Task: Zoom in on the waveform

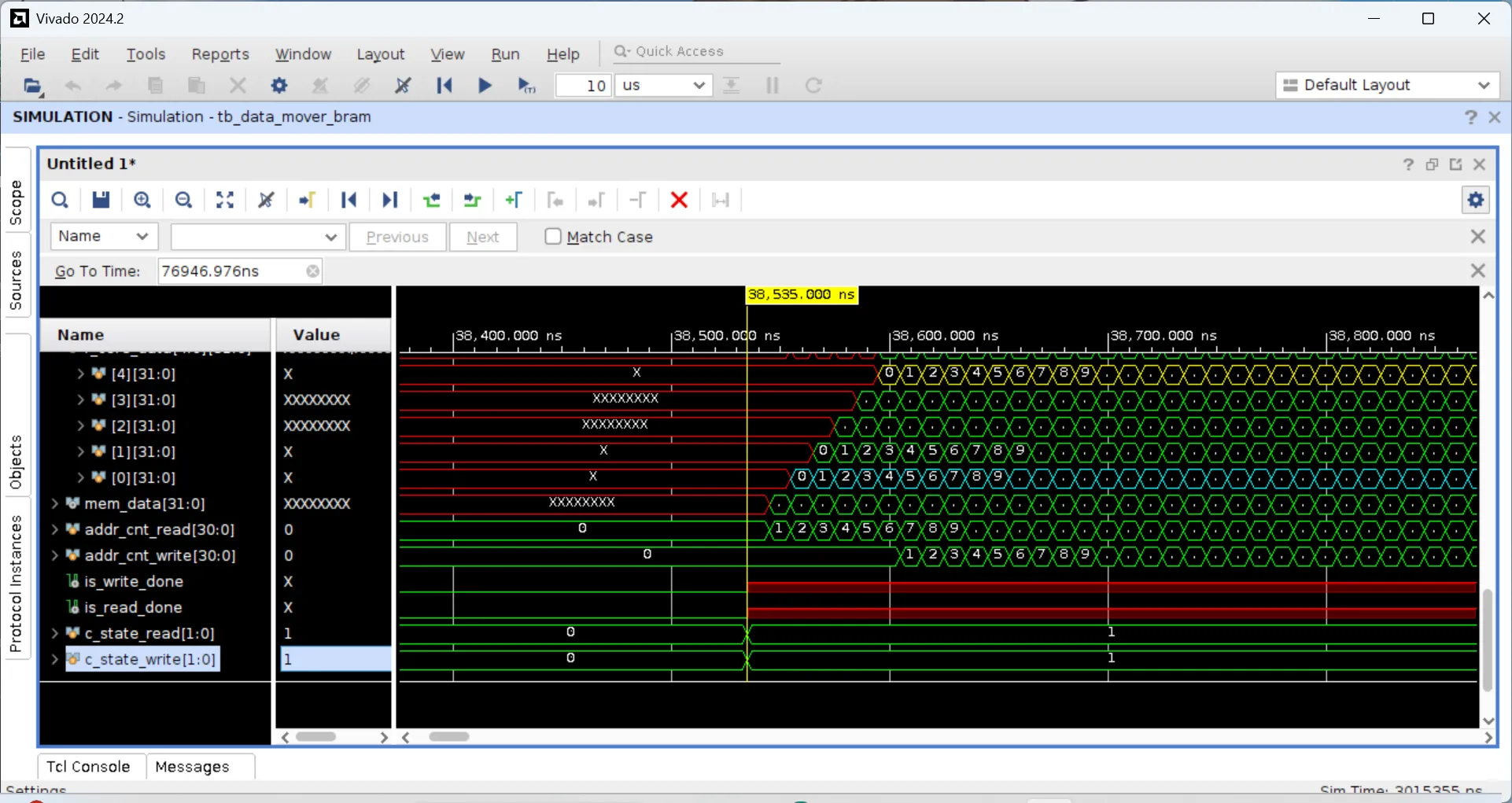Action: click(142, 201)
